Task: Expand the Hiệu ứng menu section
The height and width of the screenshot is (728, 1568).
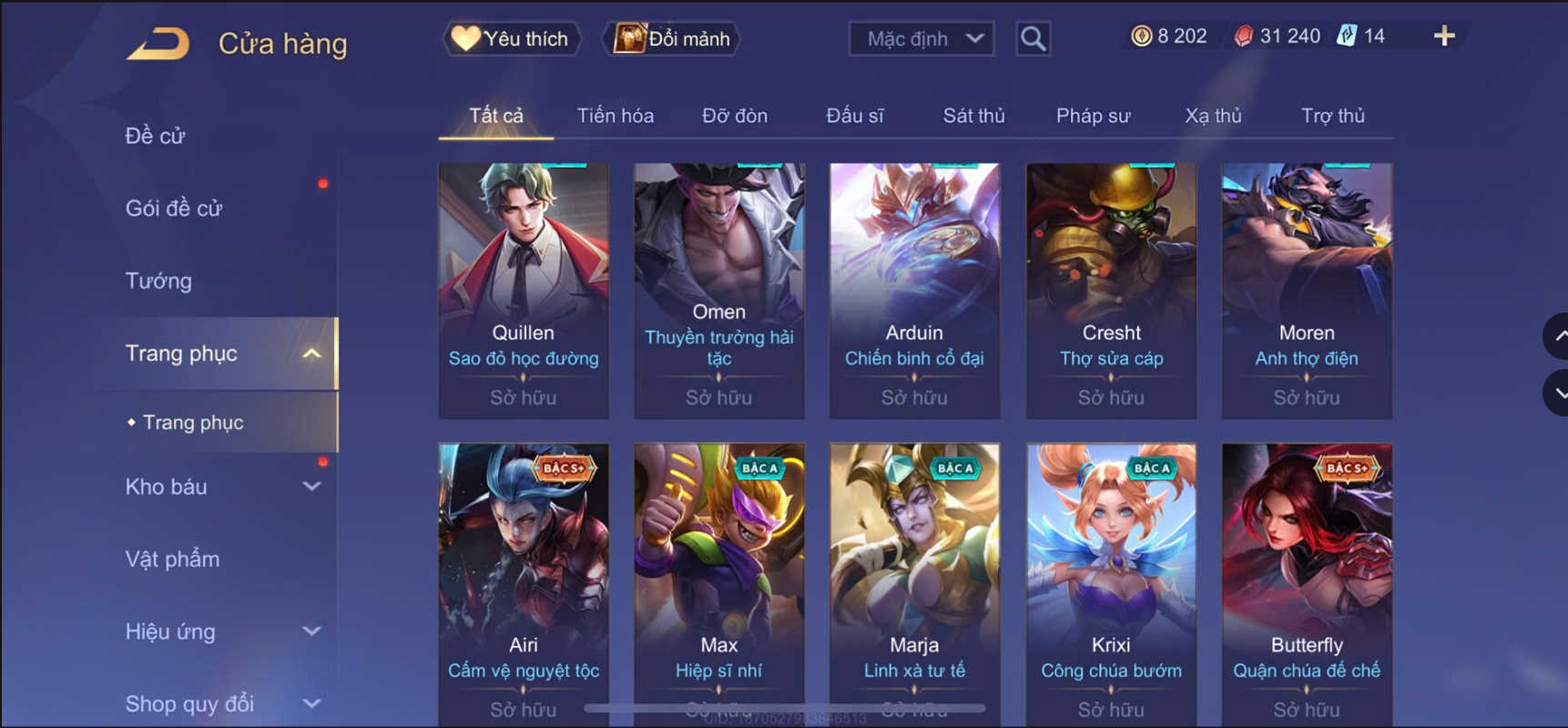Action: [311, 631]
